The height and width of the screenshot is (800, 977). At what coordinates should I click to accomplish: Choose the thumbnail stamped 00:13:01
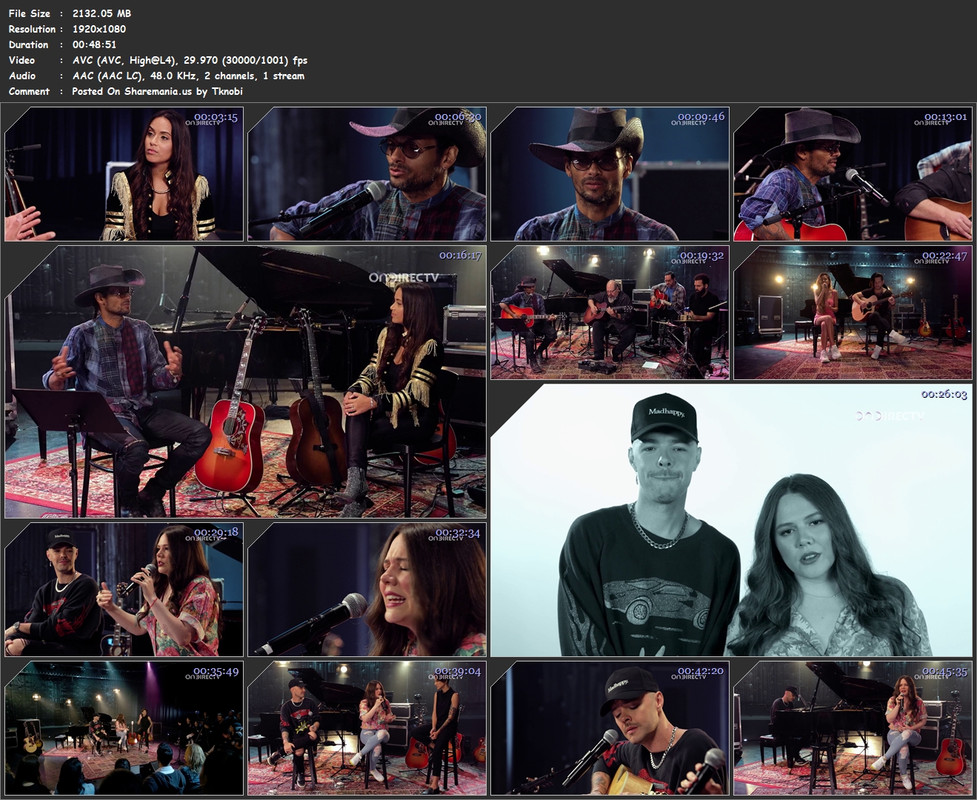(x=853, y=174)
